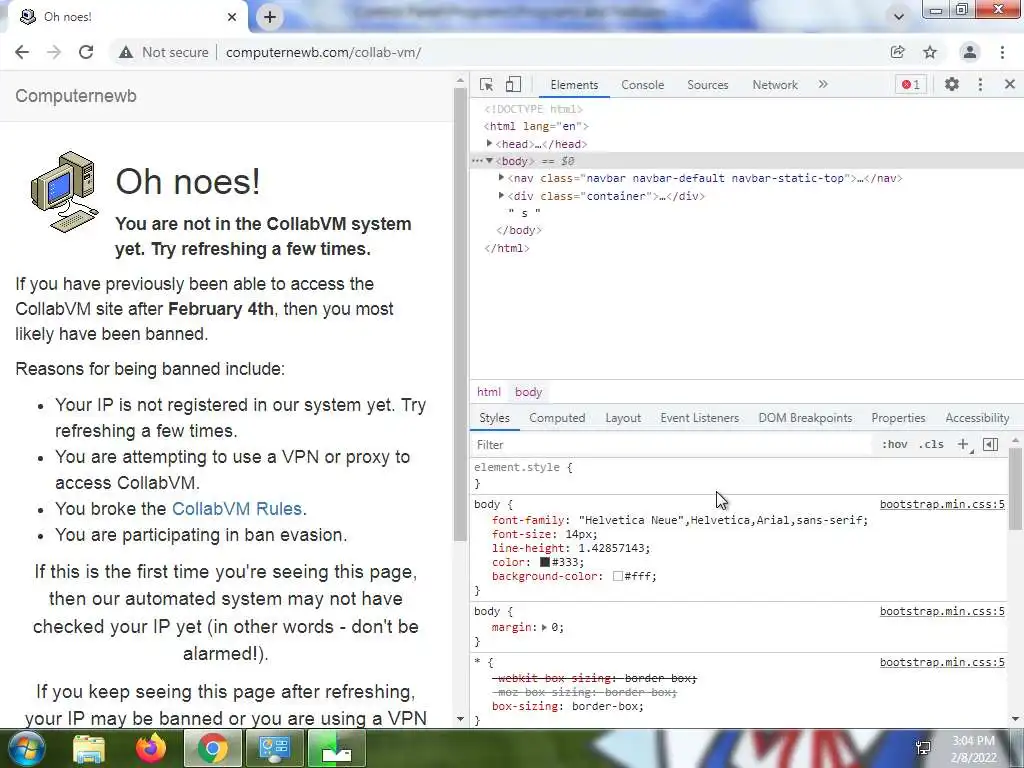Open the Accessibility pane tab
The height and width of the screenshot is (768, 1024).
pos(977,418)
